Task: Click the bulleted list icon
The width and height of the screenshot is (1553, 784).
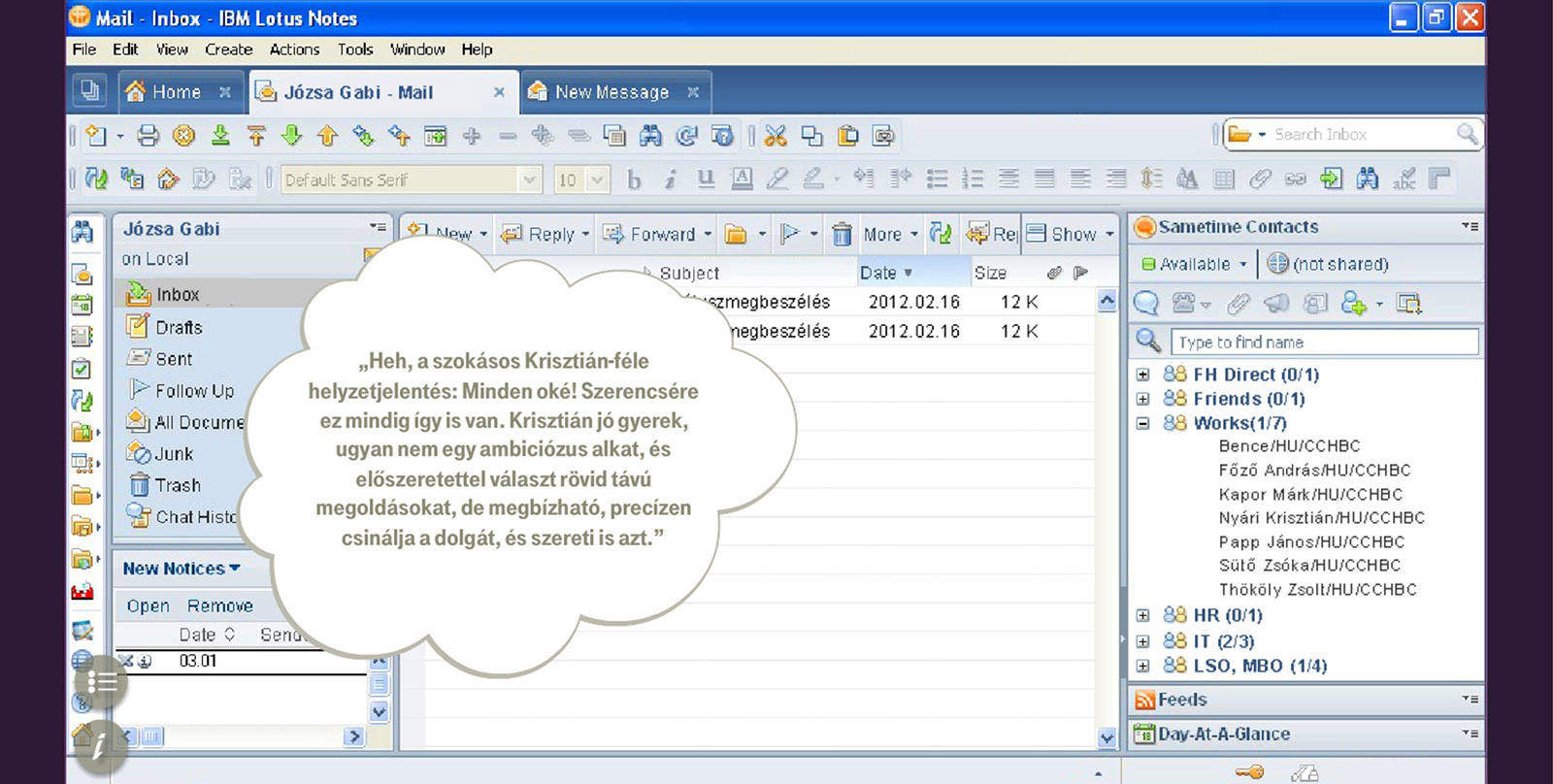Action: pyautogui.click(x=937, y=180)
